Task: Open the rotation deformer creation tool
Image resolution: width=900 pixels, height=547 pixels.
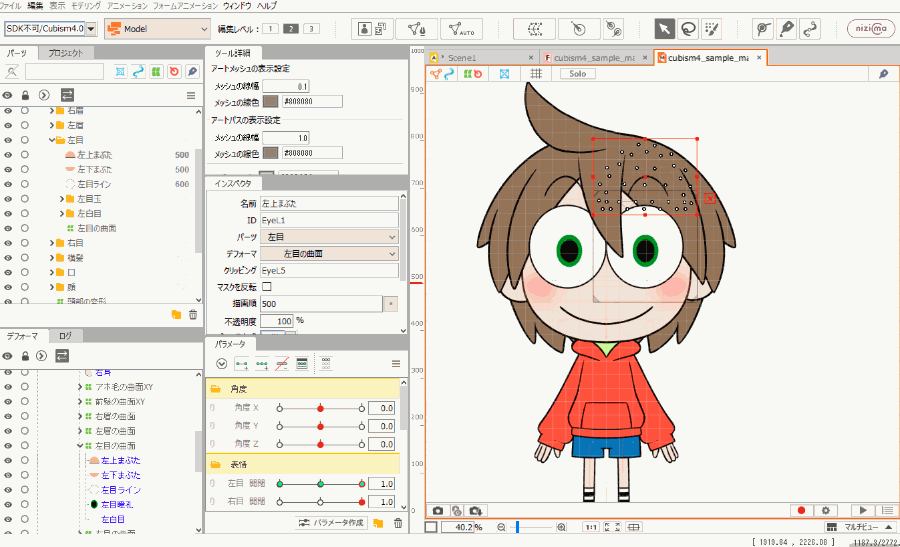Action: 614,29
